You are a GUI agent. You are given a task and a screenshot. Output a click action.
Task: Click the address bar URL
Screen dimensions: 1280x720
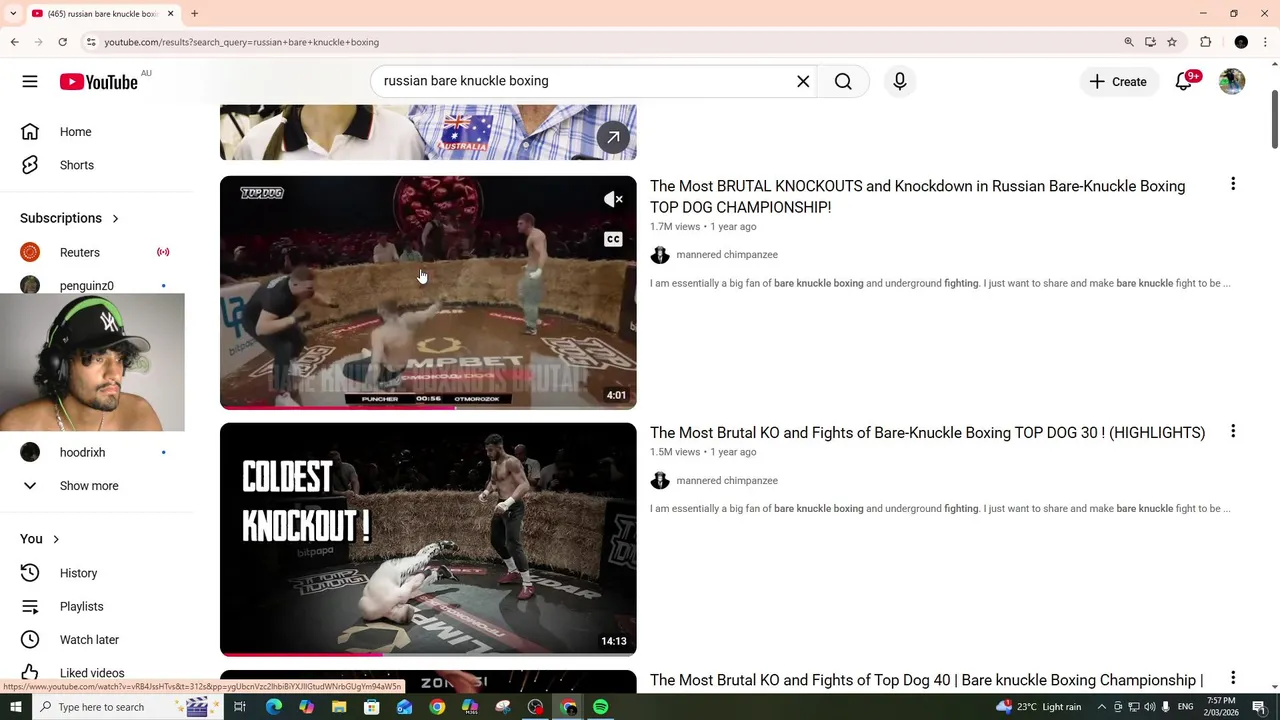[x=241, y=42]
